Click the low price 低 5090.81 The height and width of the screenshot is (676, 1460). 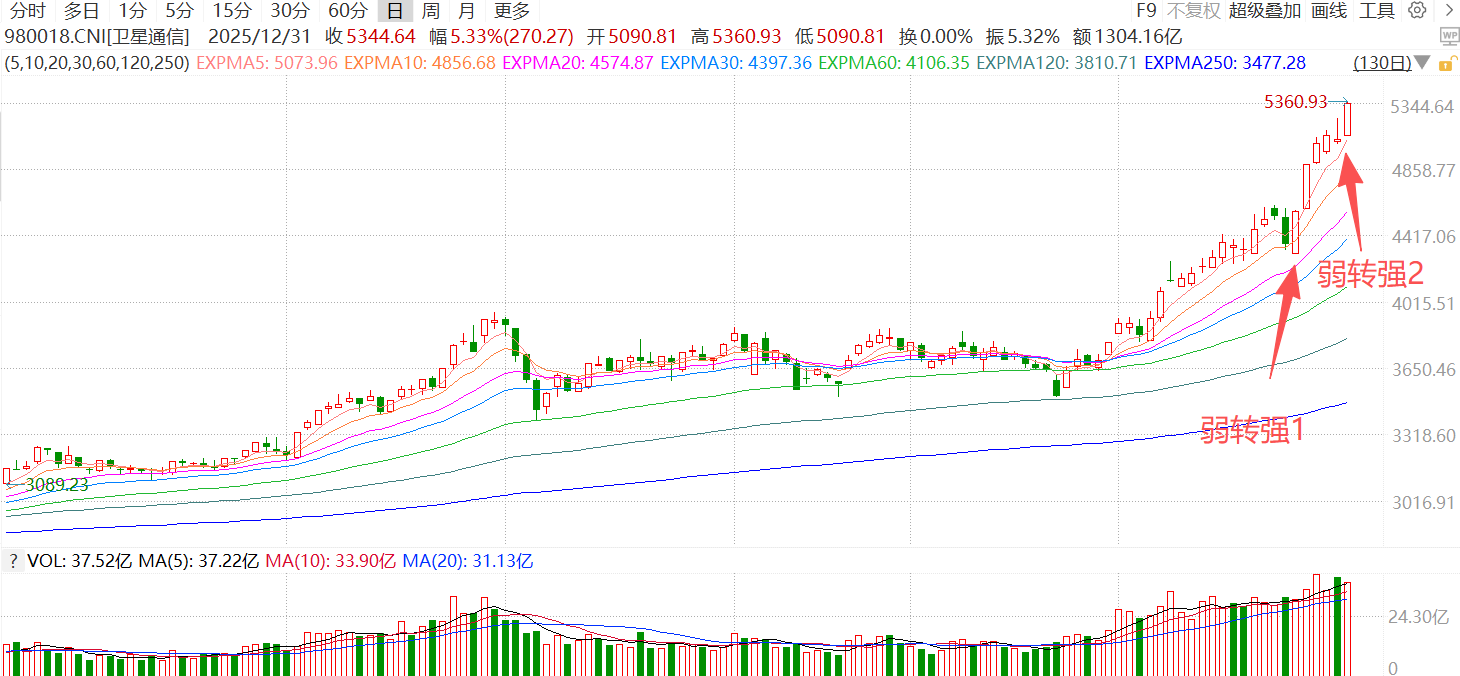840,37
